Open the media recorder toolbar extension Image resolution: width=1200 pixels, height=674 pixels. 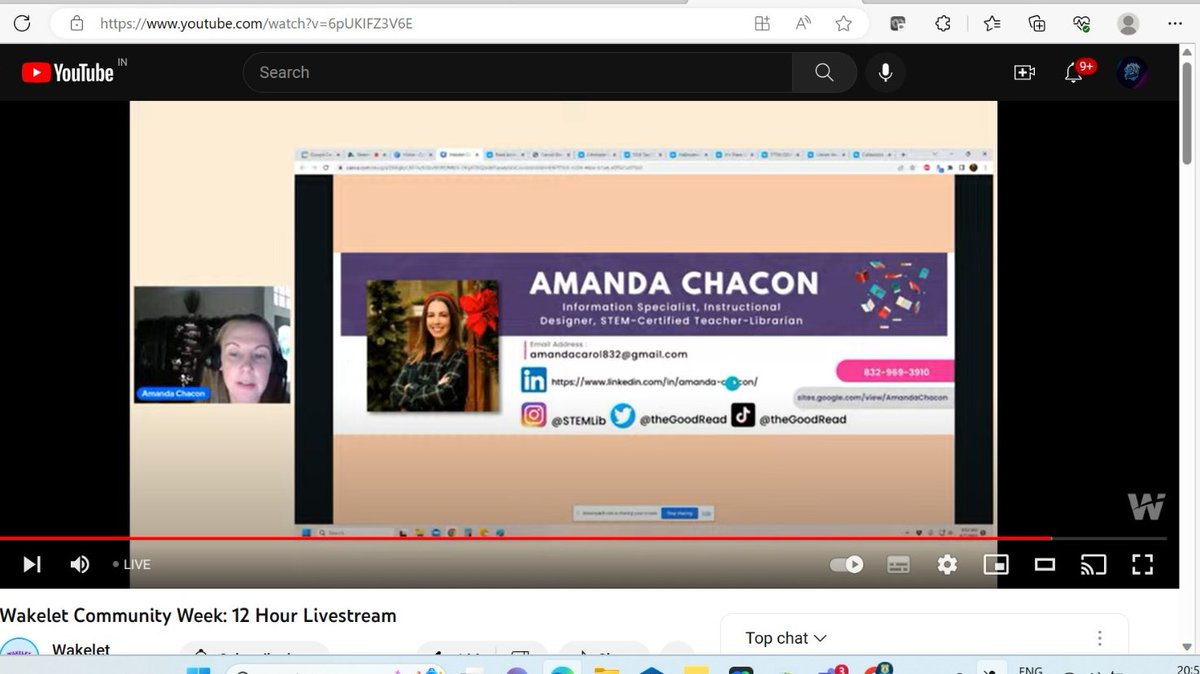[898, 23]
